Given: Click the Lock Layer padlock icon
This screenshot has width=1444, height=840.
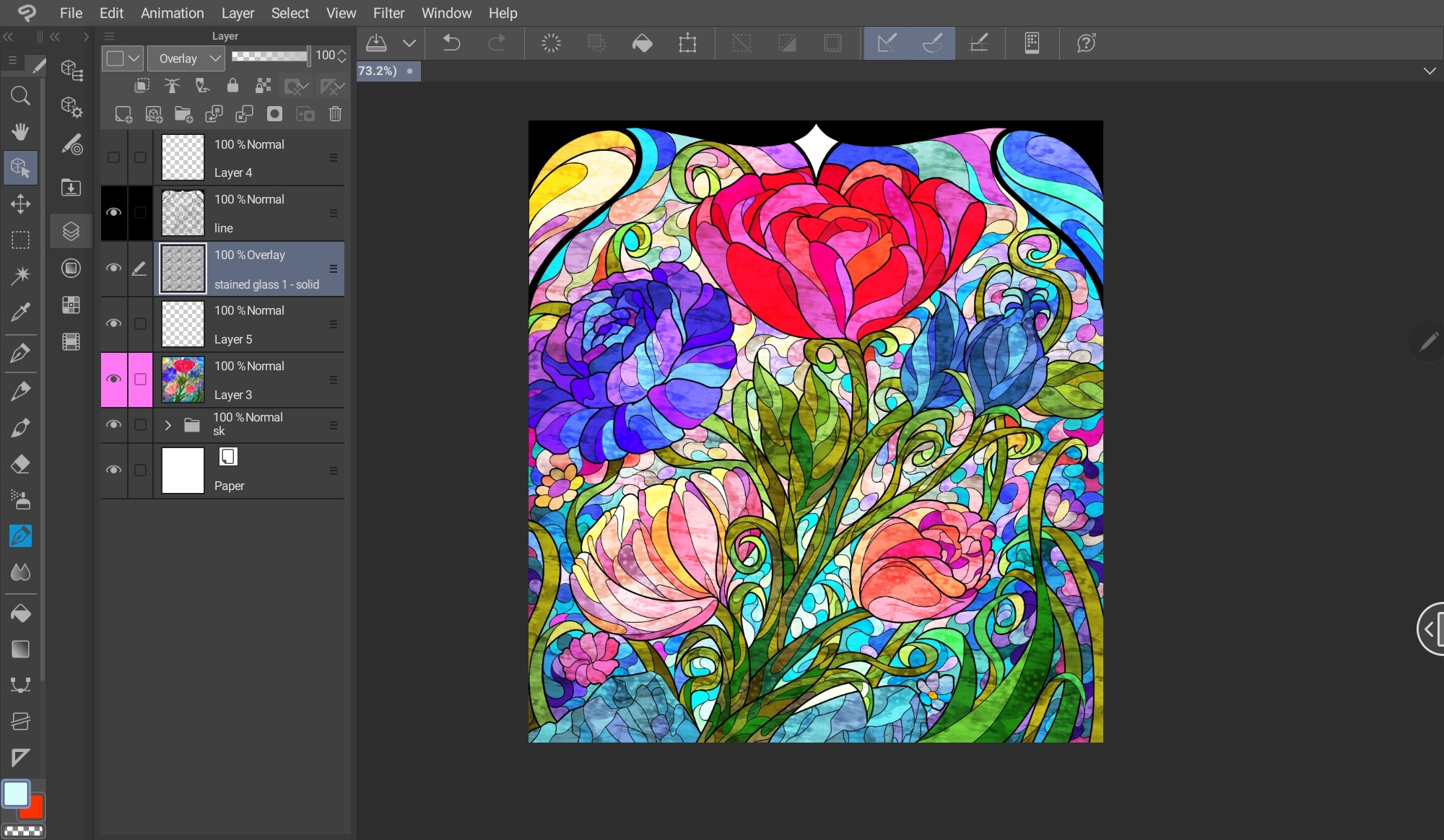Looking at the screenshot, I should point(232,87).
